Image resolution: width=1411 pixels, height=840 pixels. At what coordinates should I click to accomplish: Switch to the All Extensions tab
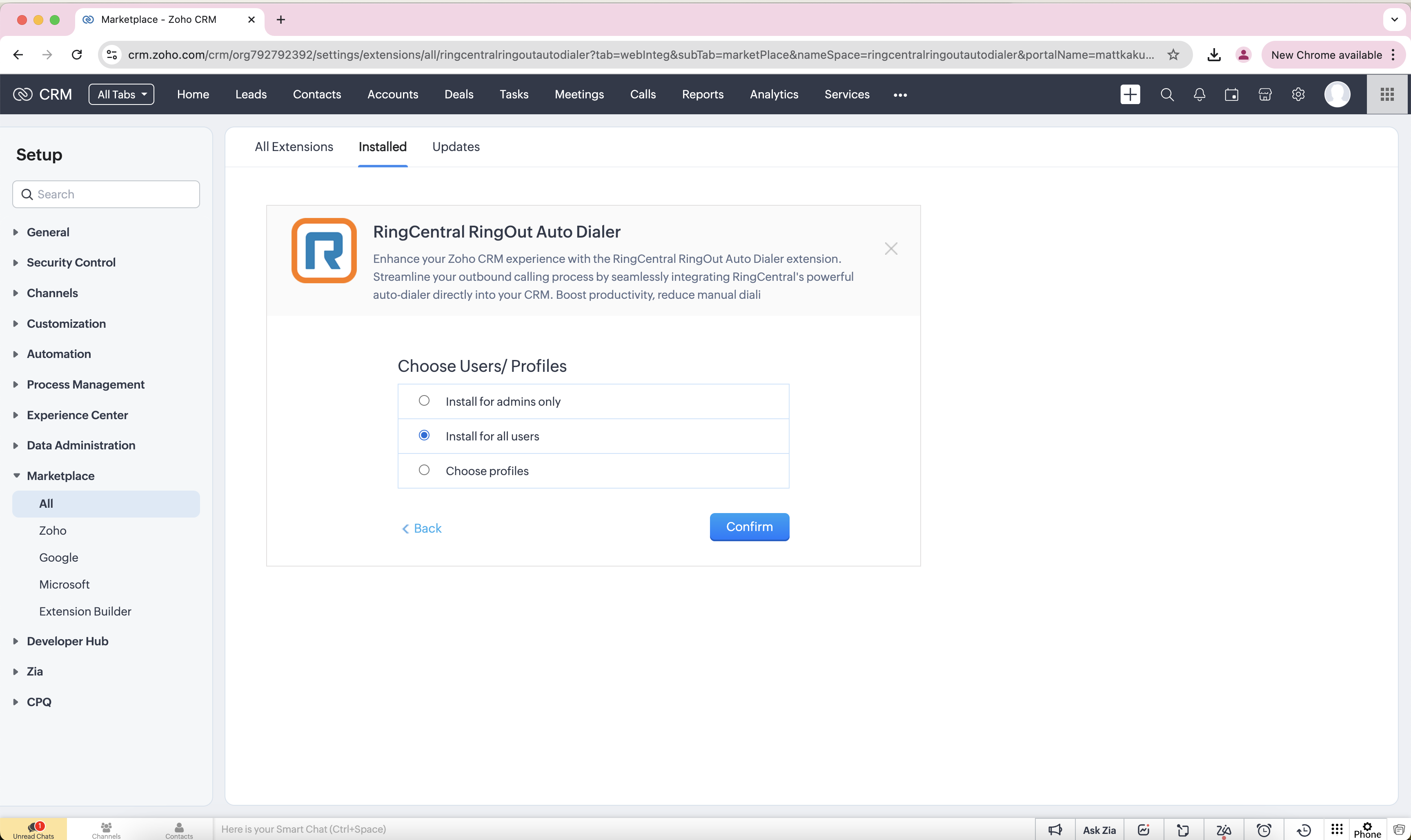pyautogui.click(x=294, y=147)
